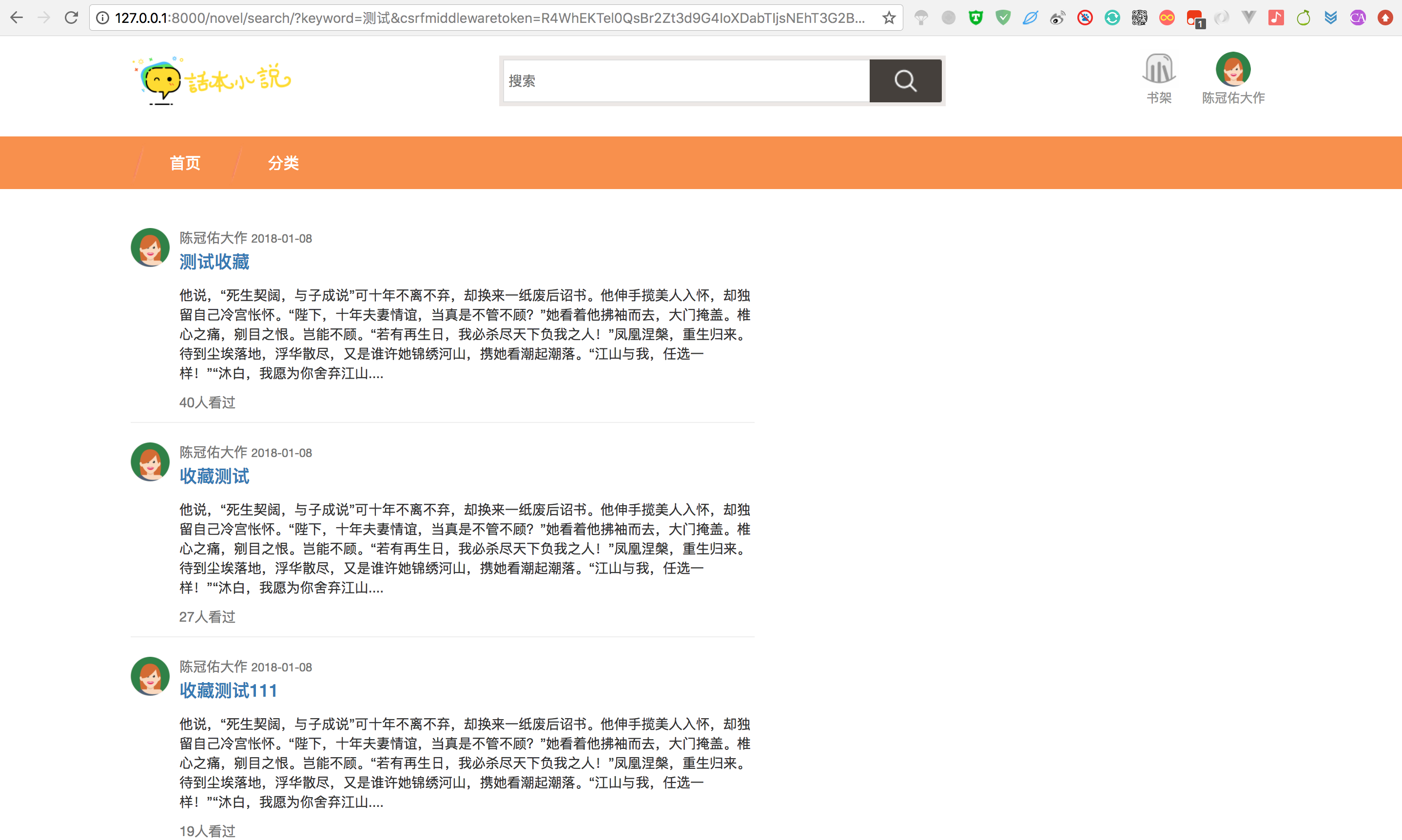Click the browser back arrow

point(17,18)
